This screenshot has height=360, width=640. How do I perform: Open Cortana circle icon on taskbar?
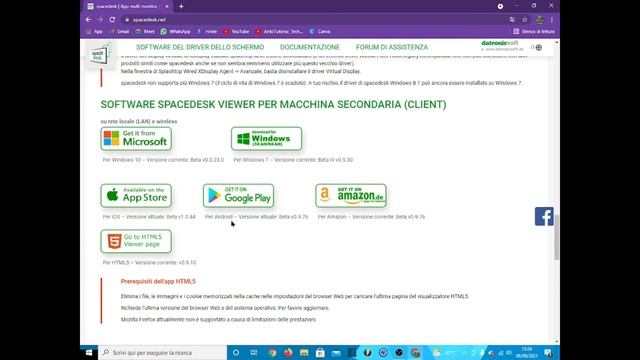[x=236, y=352]
